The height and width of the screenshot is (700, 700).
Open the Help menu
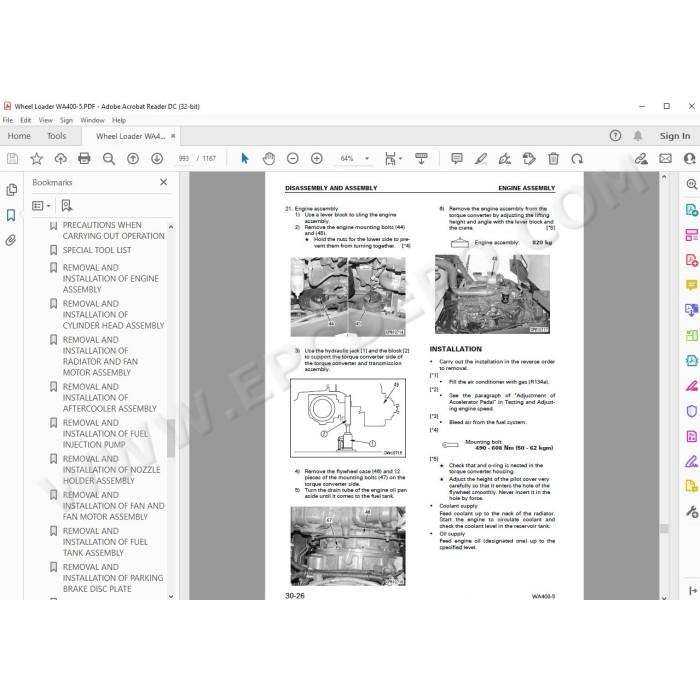pyautogui.click(x=119, y=120)
